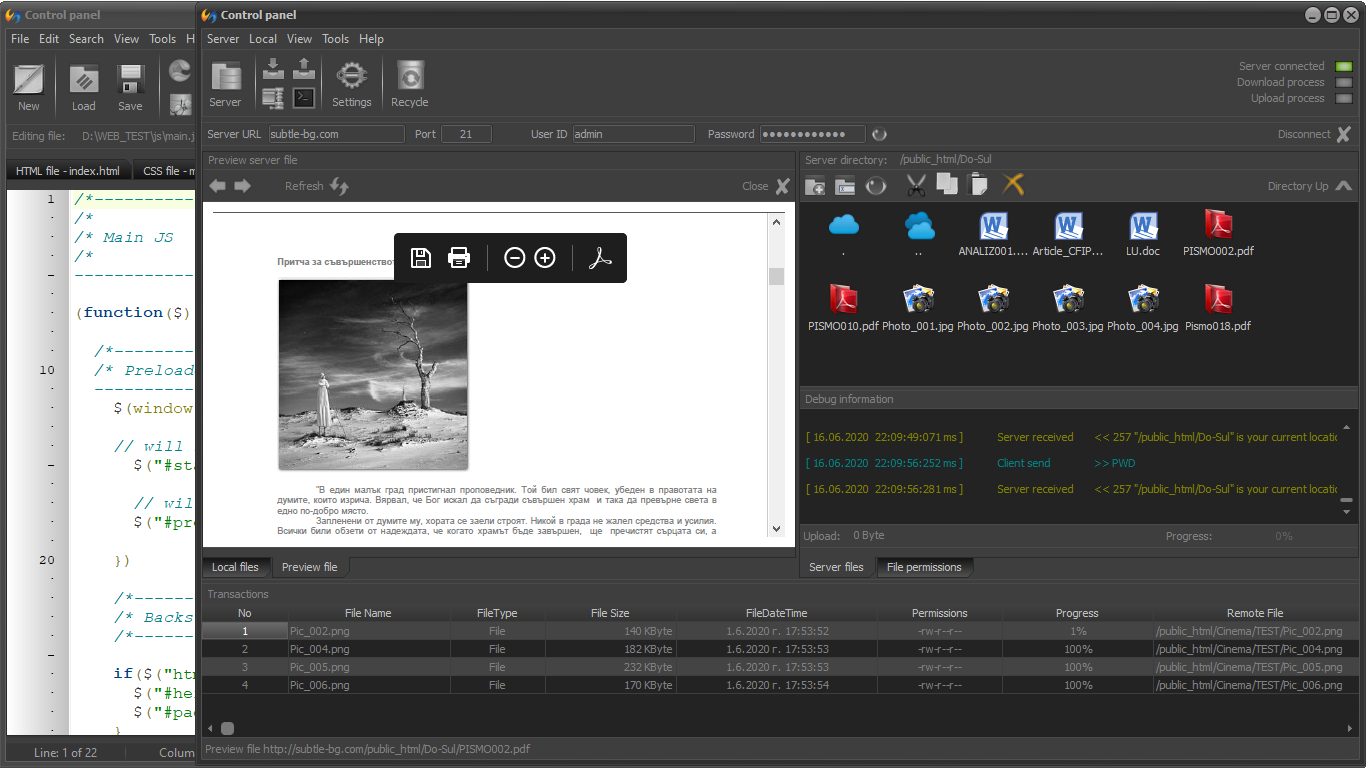The height and width of the screenshot is (768, 1366).
Task: Zoom in on the PDF with plus icon
Action: click(x=545, y=258)
